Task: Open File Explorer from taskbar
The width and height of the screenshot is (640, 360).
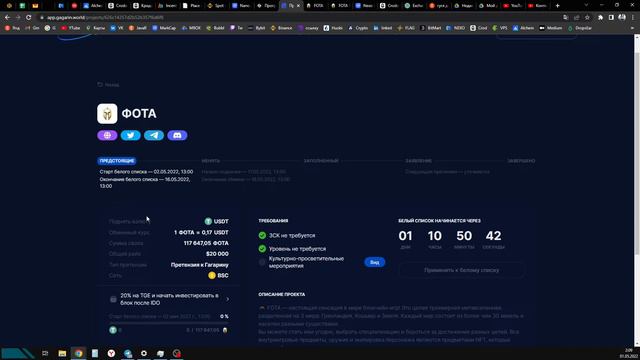Action: coord(62,353)
